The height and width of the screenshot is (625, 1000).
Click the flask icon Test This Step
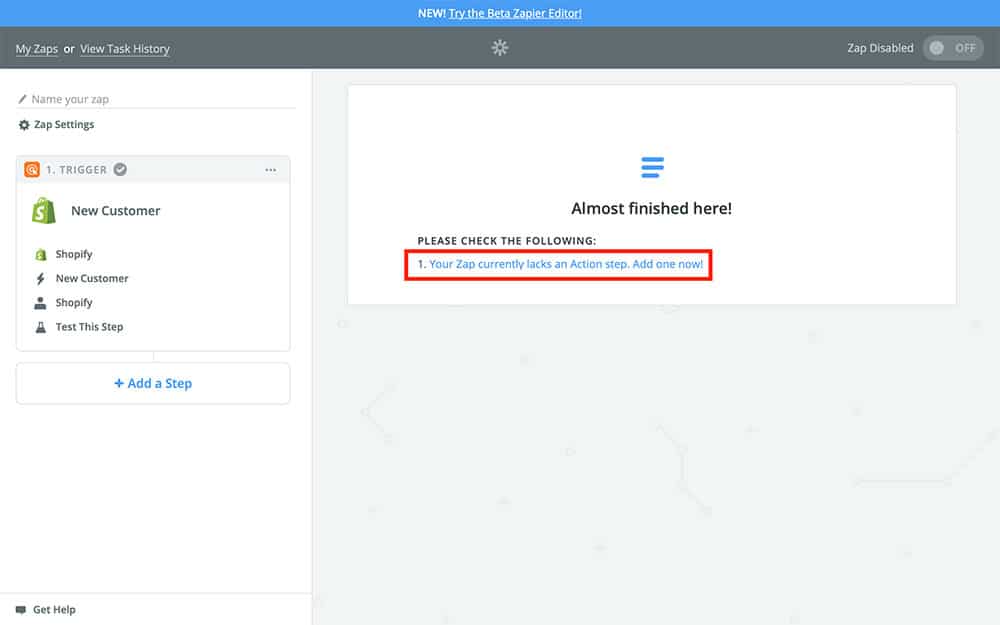click(88, 327)
